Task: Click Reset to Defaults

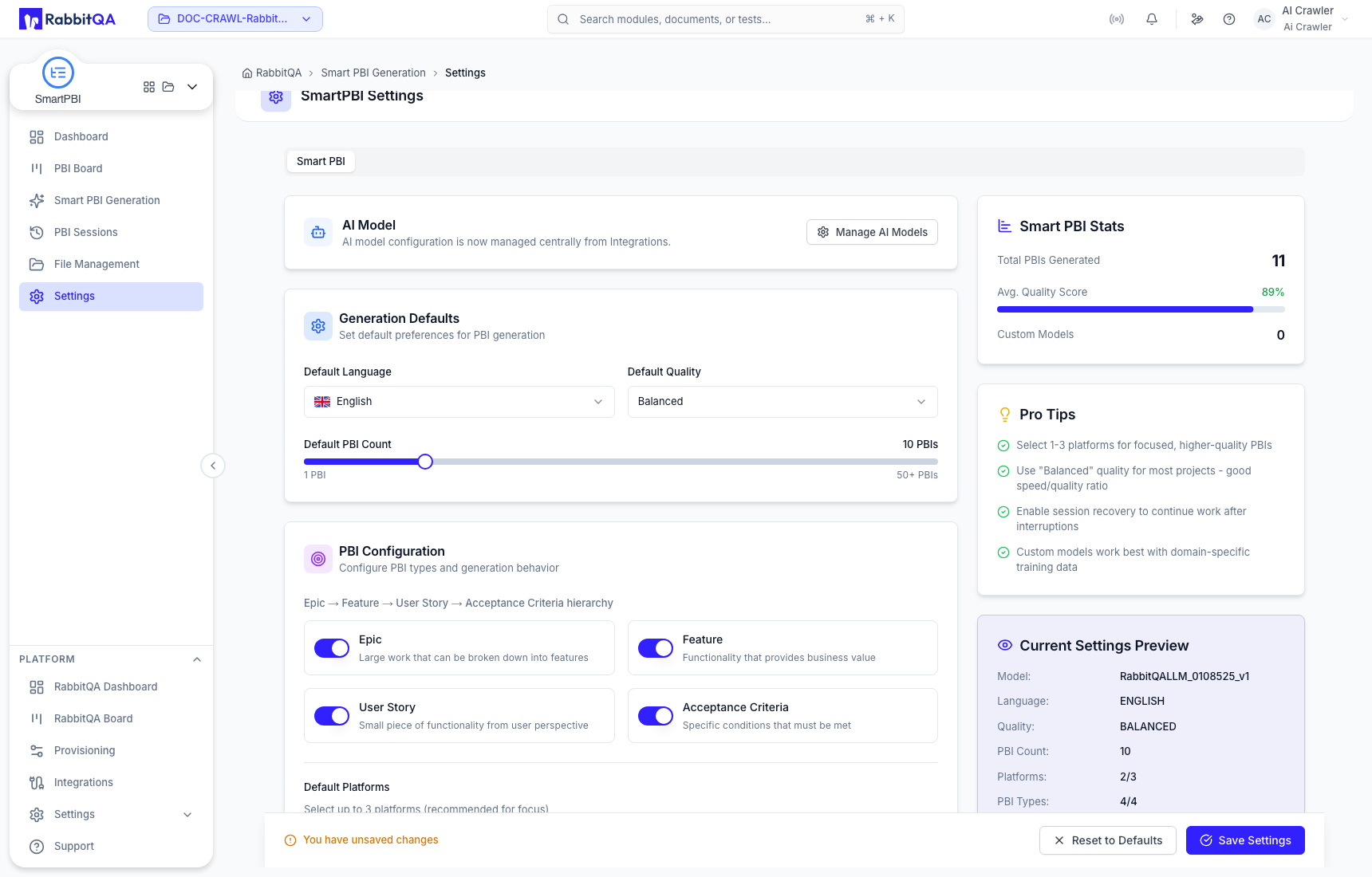Action: pyautogui.click(x=1107, y=840)
